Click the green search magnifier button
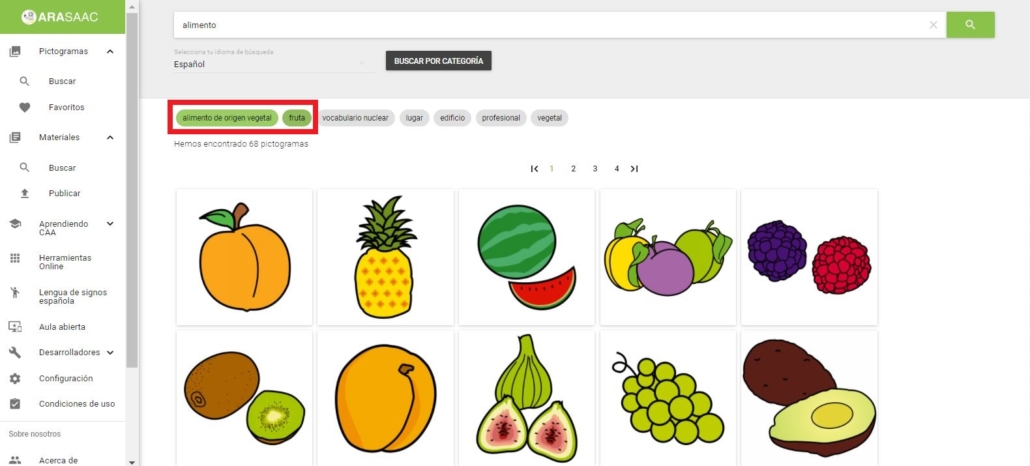The width and height of the screenshot is (1030, 466). click(x=970, y=25)
